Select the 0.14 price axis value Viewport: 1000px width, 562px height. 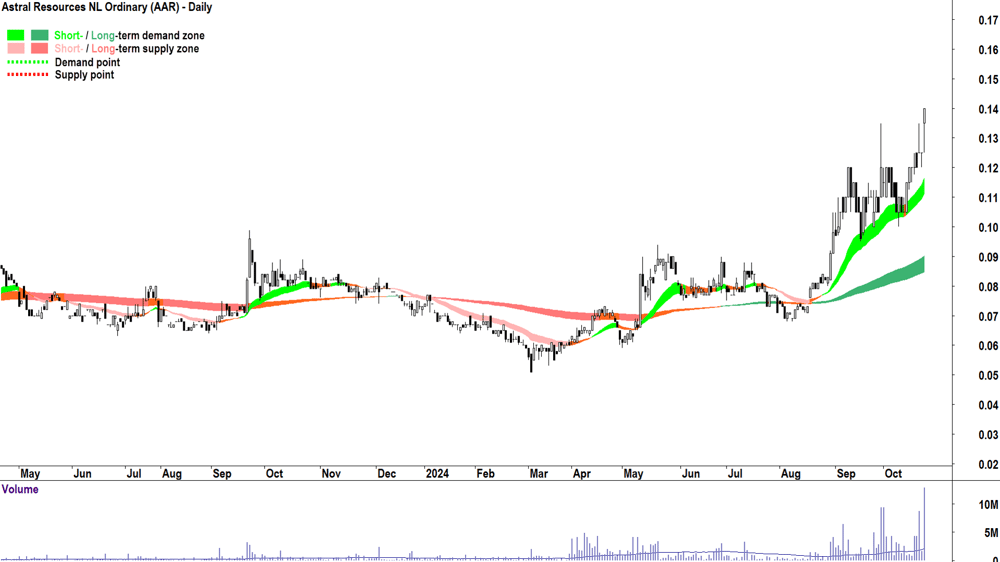tap(988, 109)
